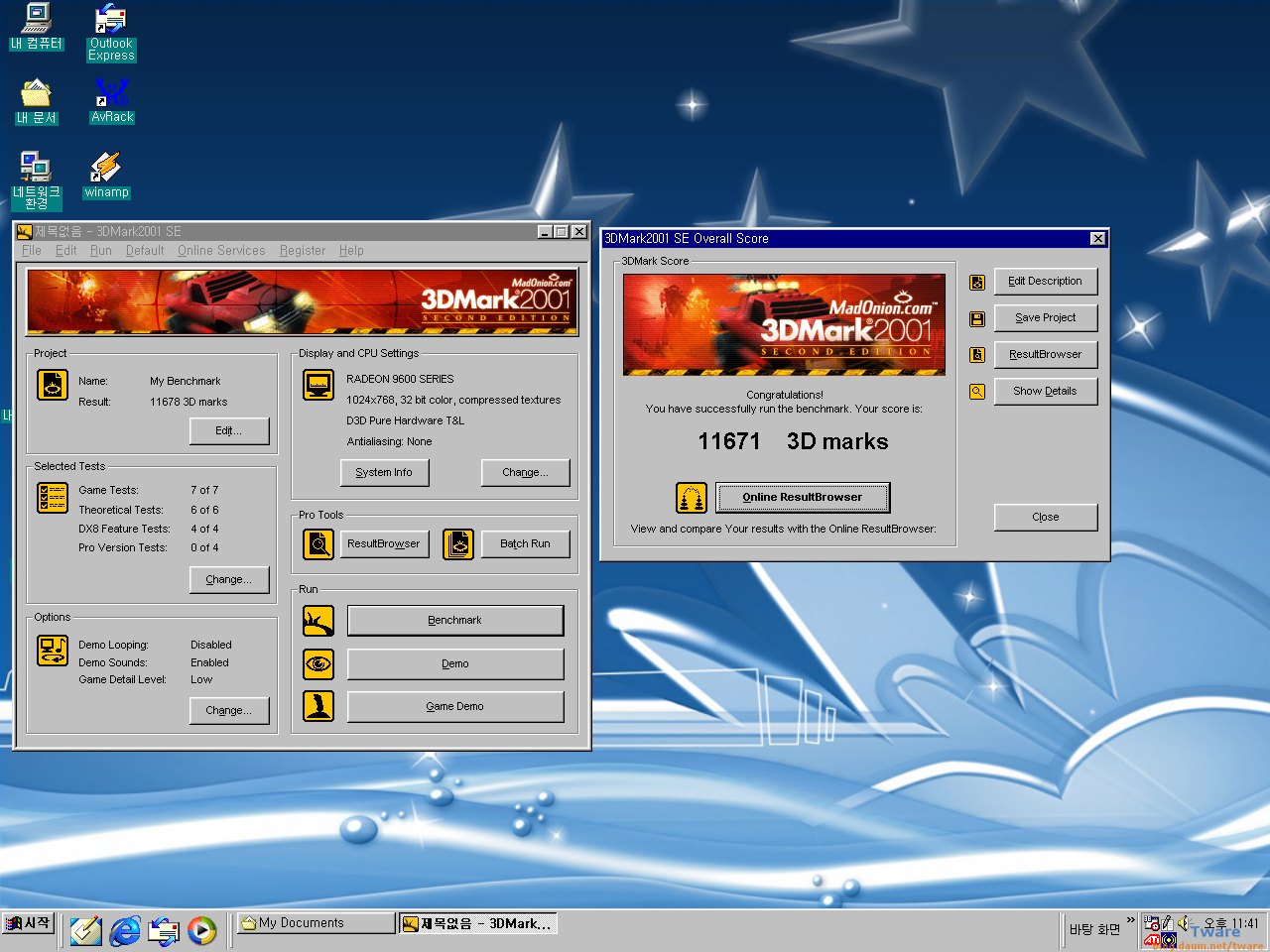Click the Close button in score dialog
The height and width of the screenshot is (952, 1270).
pyautogui.click(x=1046, y=518)
